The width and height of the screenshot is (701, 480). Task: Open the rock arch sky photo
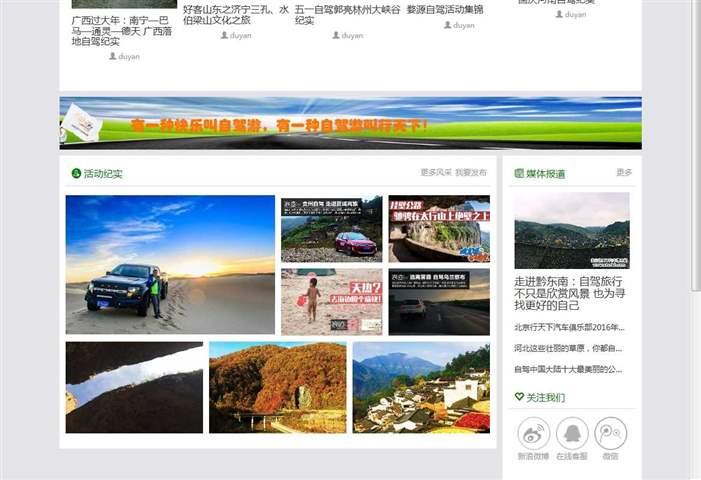point(134,387)
